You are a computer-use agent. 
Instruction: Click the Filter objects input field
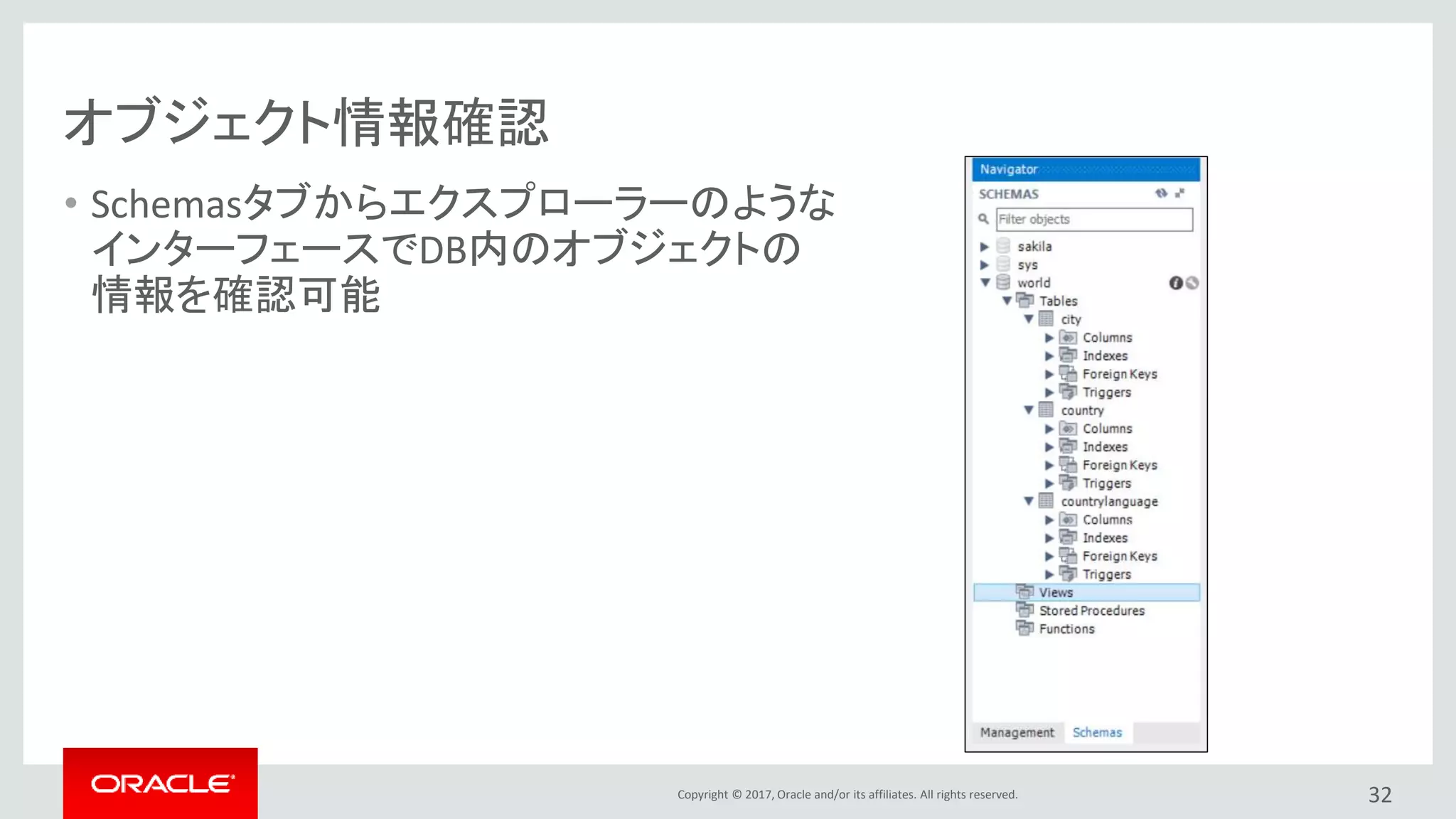coord(1094,219)
